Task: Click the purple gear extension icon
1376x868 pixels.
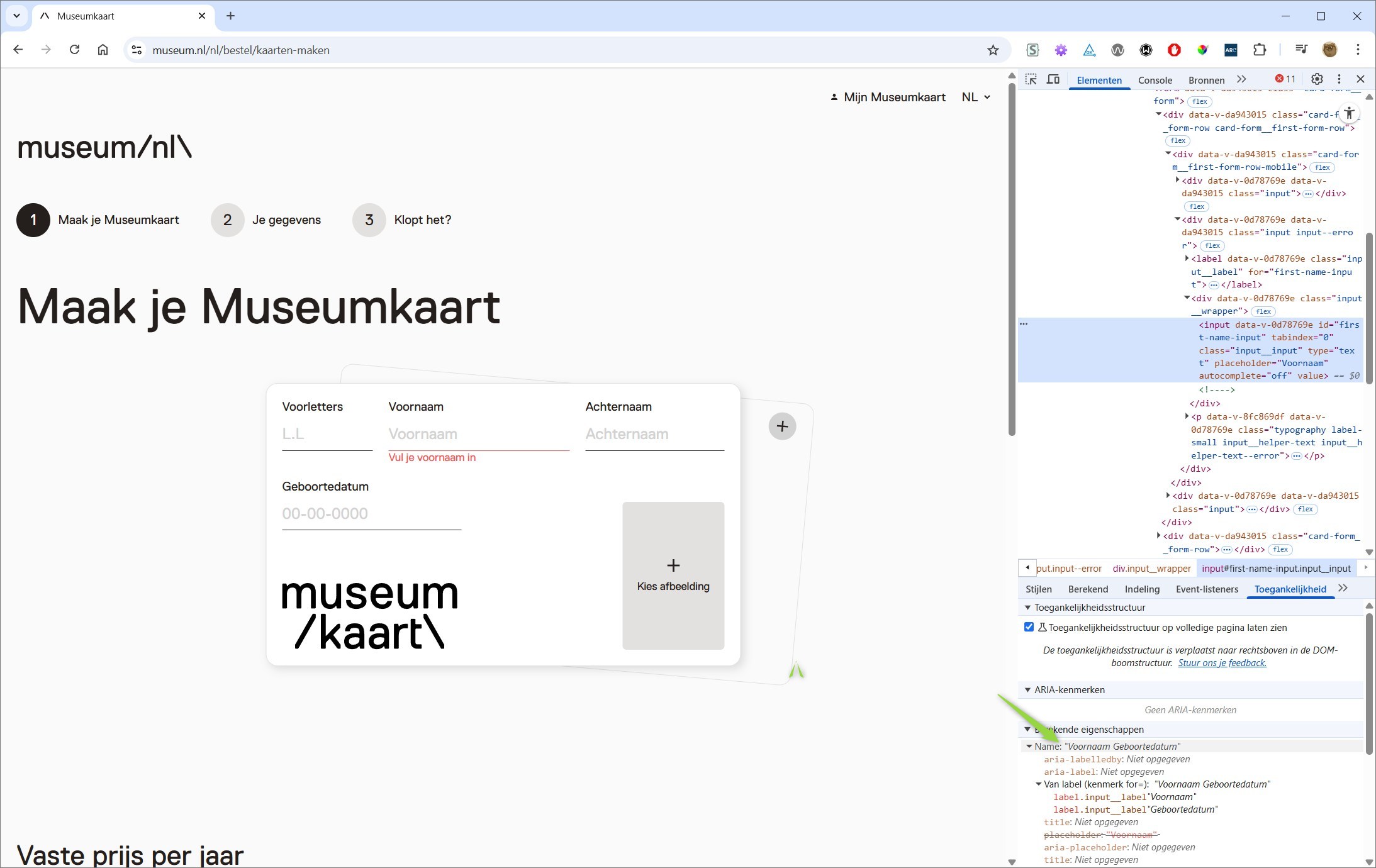Action: (x=1061, y=50)
